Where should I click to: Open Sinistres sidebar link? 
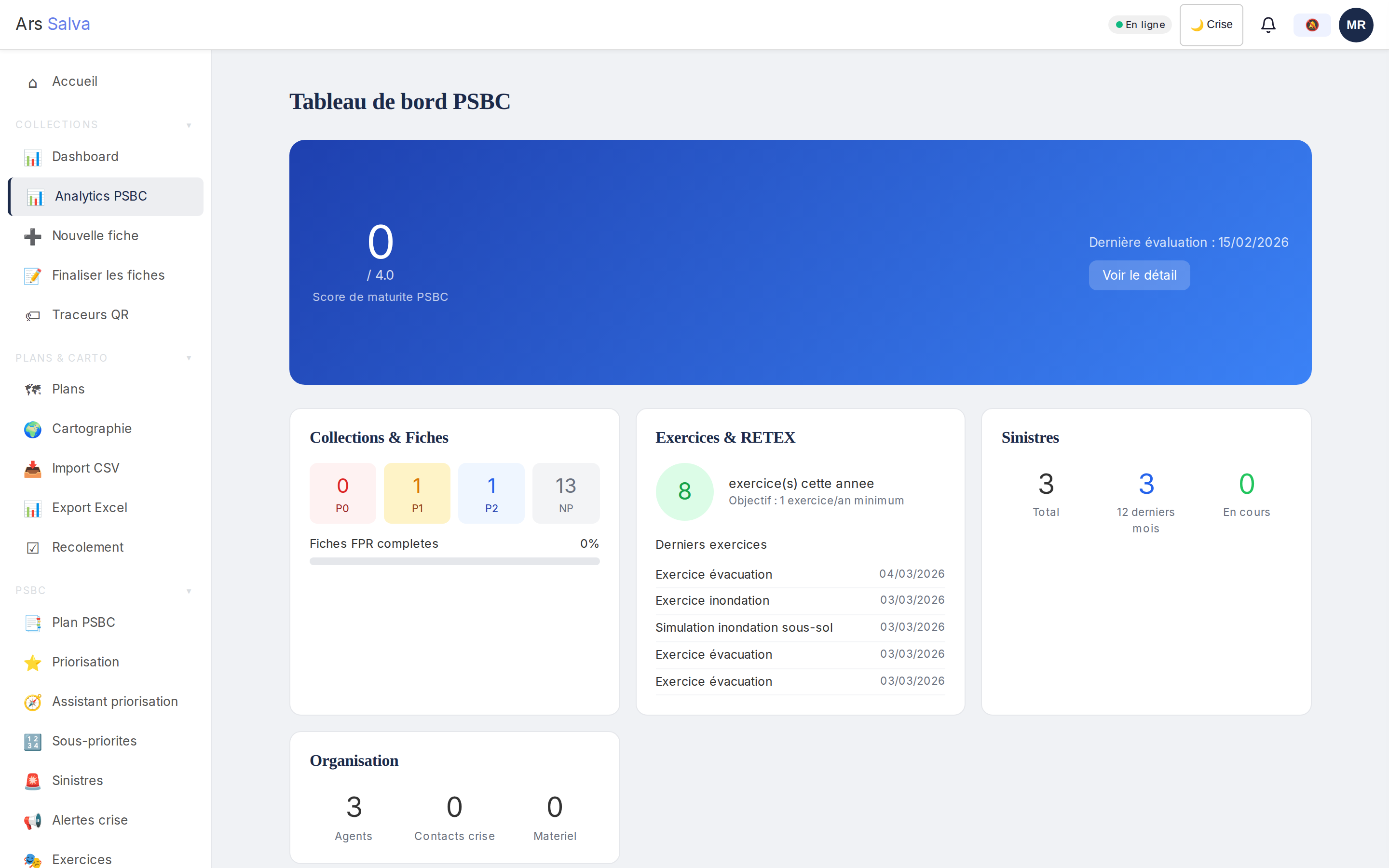click(106, 781)
